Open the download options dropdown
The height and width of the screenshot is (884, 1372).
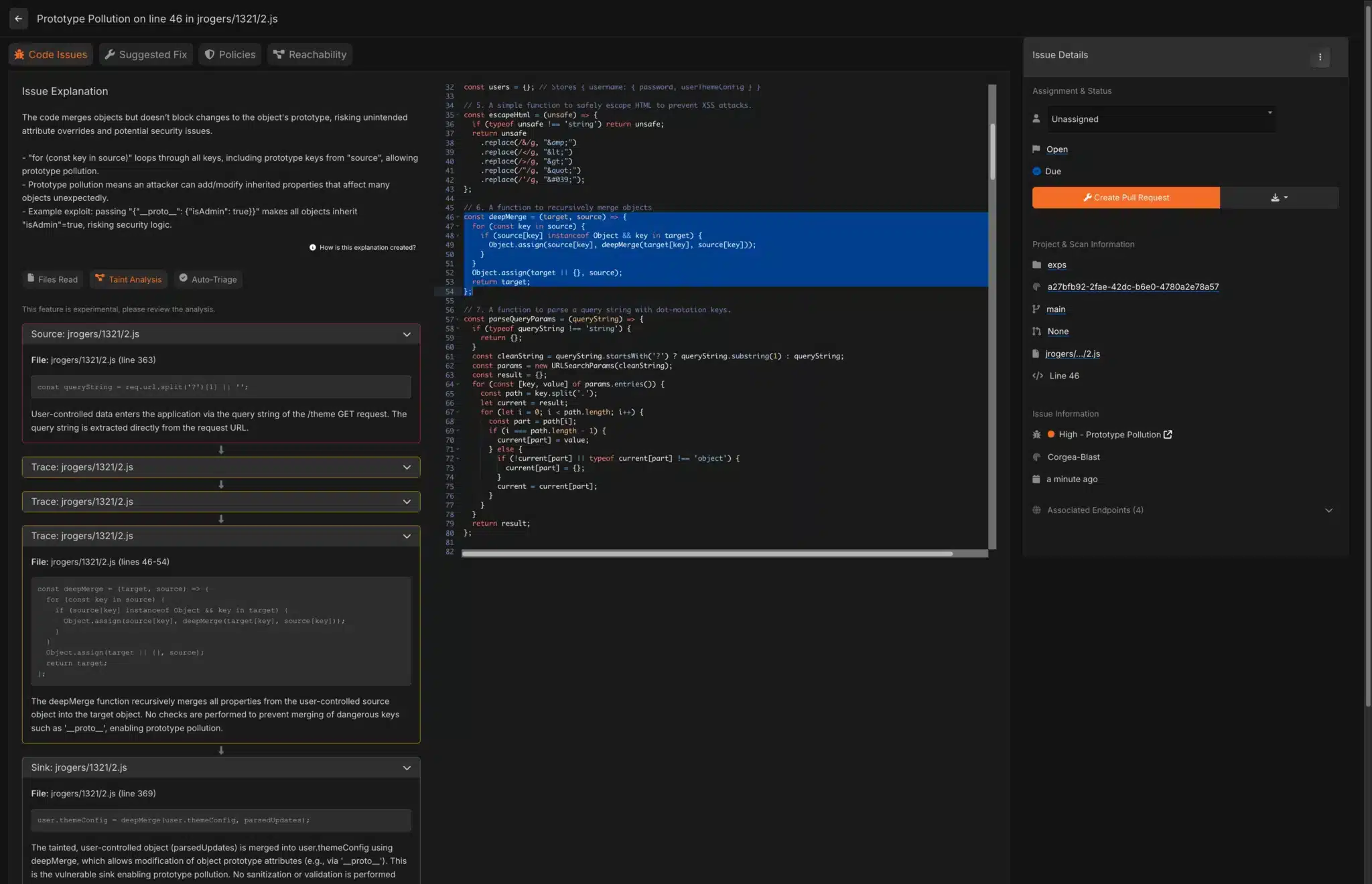coord(1279,198)
